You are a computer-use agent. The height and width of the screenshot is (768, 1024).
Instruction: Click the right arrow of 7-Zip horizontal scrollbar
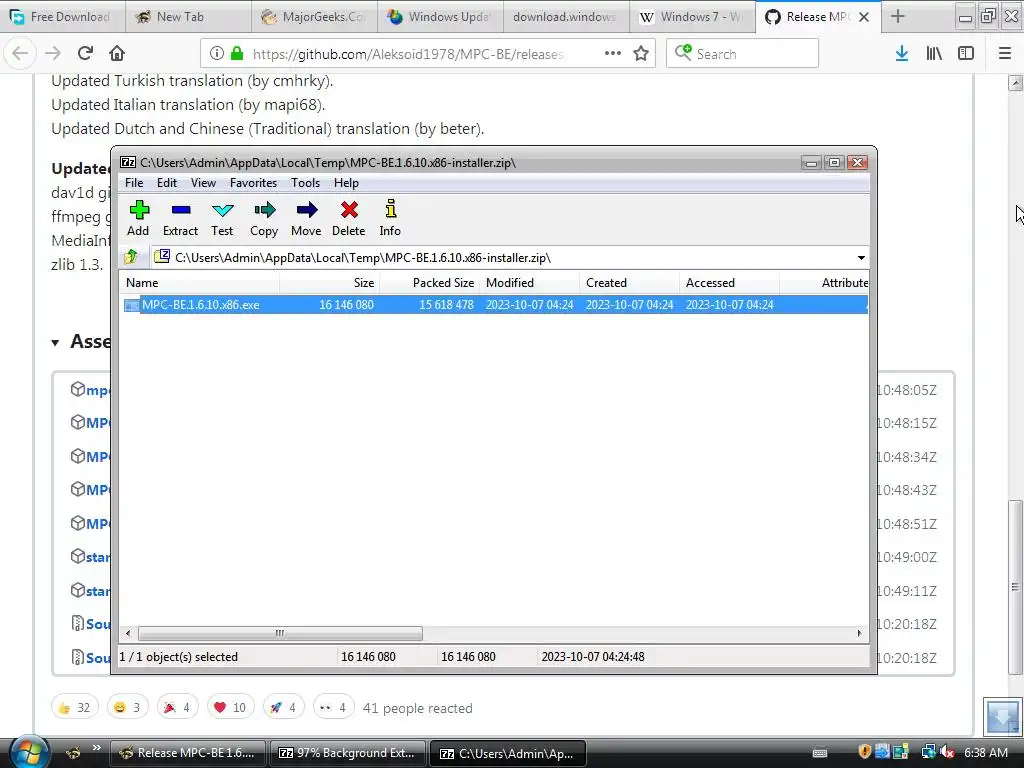(x=859, y=633)
